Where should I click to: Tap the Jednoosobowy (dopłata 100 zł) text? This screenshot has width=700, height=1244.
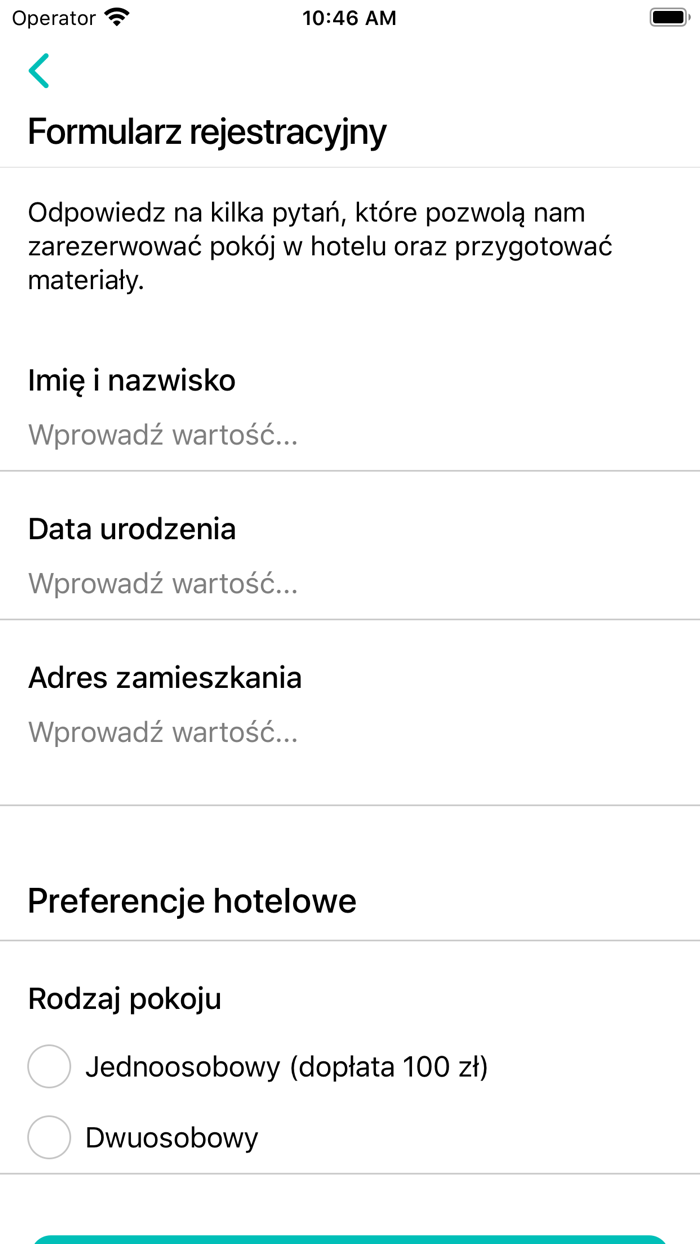[287, 1067]
